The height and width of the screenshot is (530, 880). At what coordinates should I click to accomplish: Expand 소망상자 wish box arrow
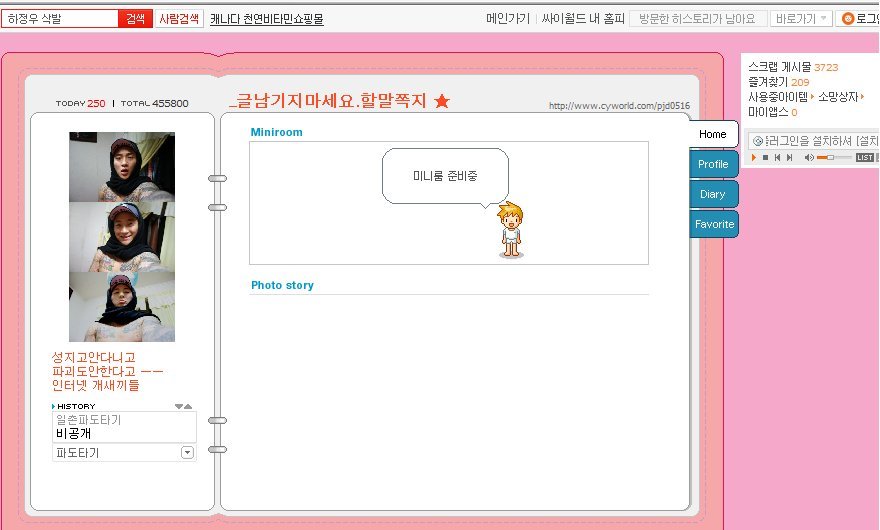(862, 97)
